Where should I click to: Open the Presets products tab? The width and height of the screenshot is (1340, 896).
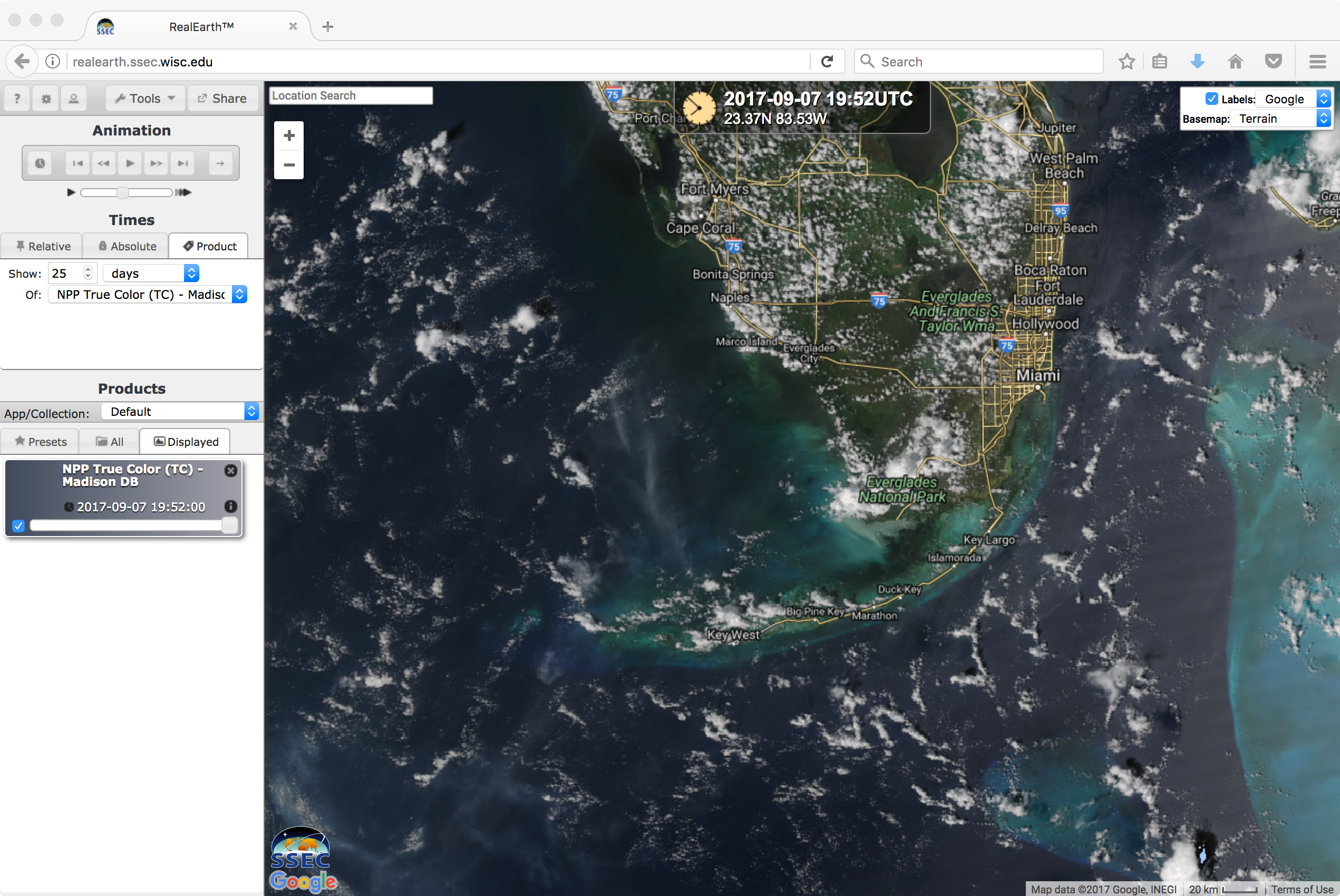pyautogui.click(x=40, y=442)
